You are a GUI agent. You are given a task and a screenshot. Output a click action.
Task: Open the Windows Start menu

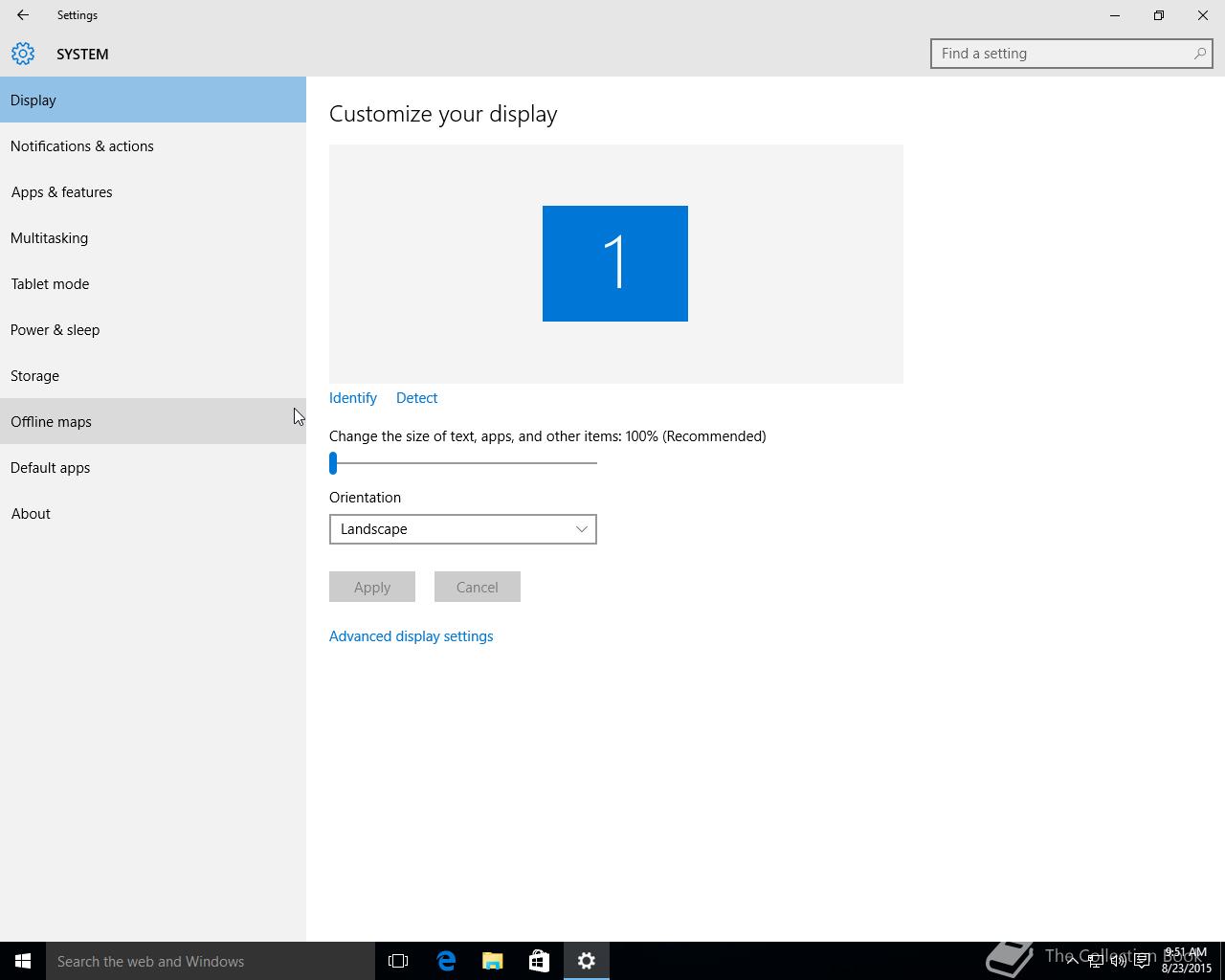(23, 961)
